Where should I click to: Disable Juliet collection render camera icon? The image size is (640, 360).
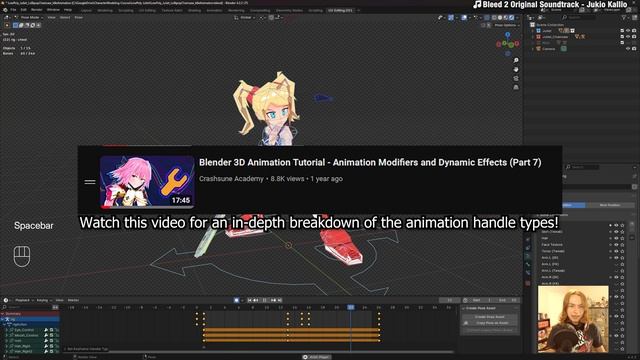point(634,31)
